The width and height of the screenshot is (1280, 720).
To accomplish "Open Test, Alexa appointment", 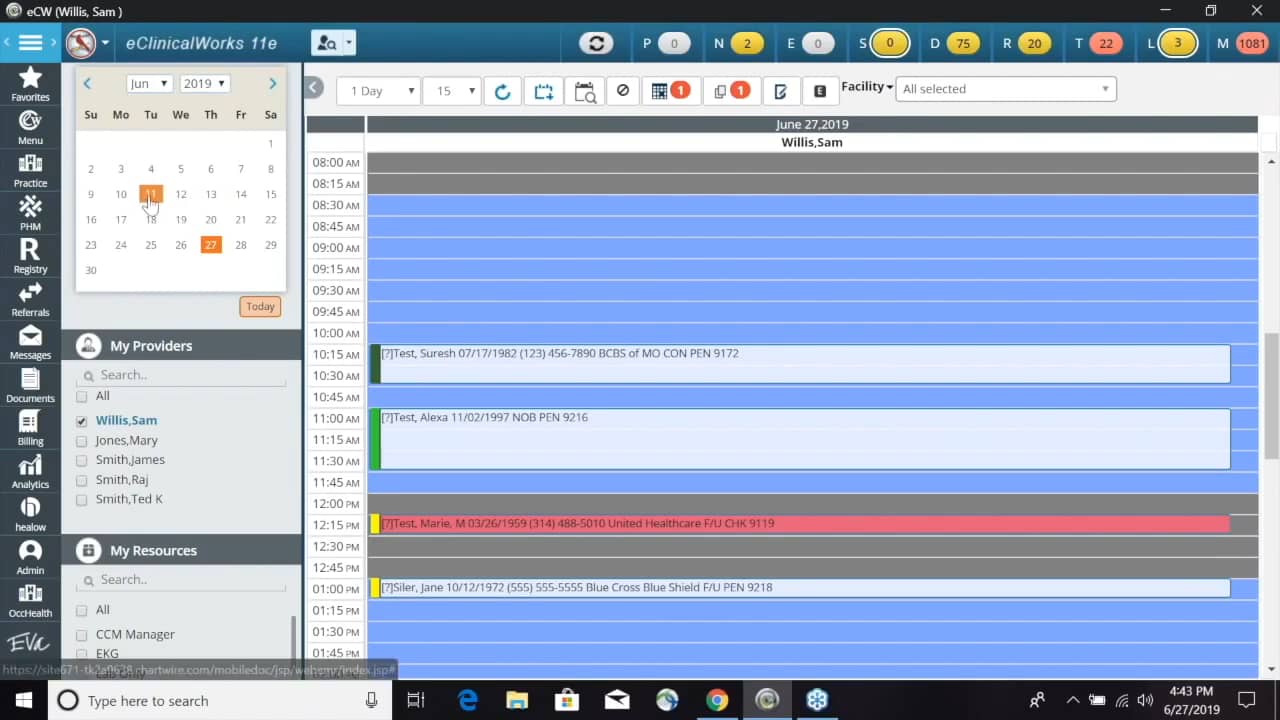I will point(800,439).
